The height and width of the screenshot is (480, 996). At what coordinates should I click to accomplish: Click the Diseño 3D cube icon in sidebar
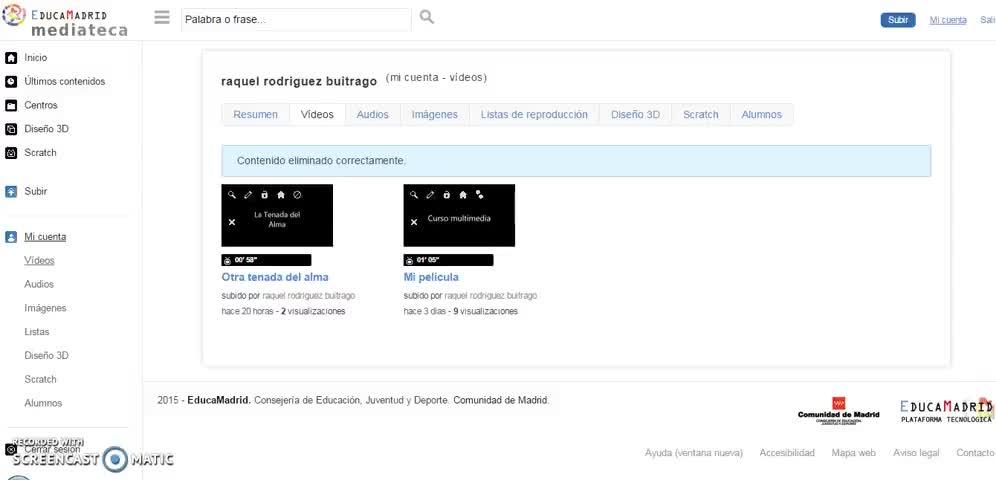tap(11, 129)
